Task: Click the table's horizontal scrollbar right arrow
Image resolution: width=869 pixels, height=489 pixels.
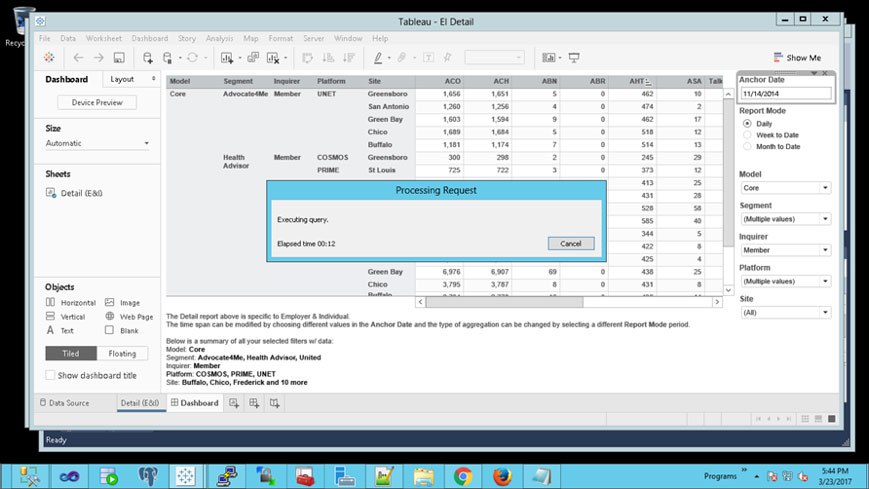Action: pyautogui.click(x=717, y=302)
